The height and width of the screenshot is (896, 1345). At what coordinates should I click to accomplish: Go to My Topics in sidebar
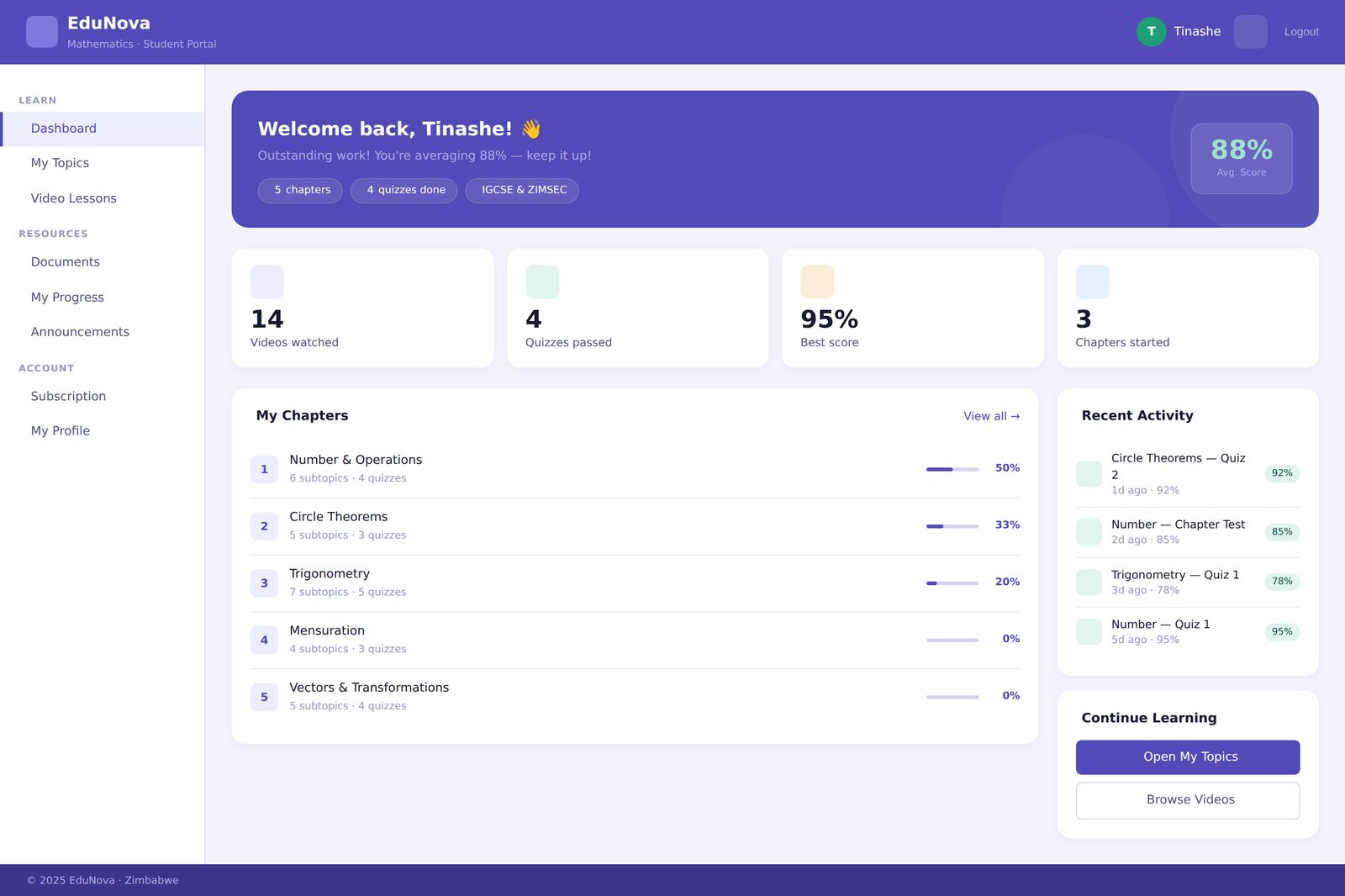(103, 163)
